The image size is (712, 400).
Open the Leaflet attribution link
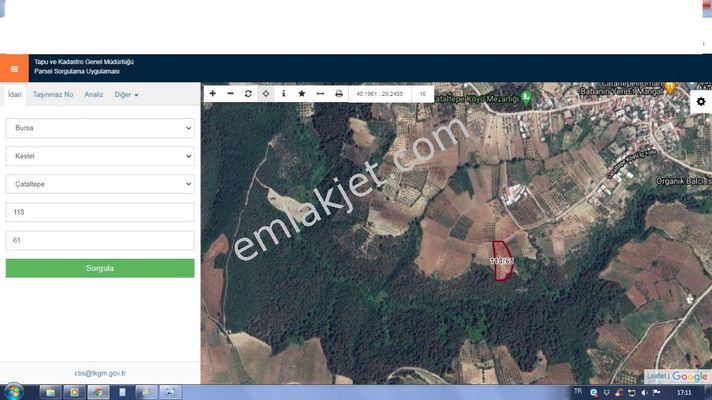click(x=655, y=376)
